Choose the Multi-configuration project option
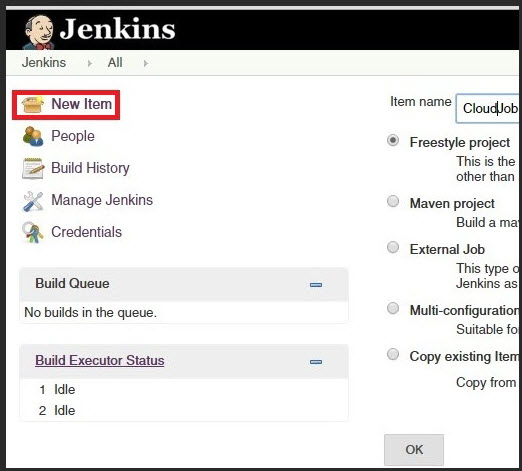The width and height of the screenshot is (522, 471). tap(393, 308)
